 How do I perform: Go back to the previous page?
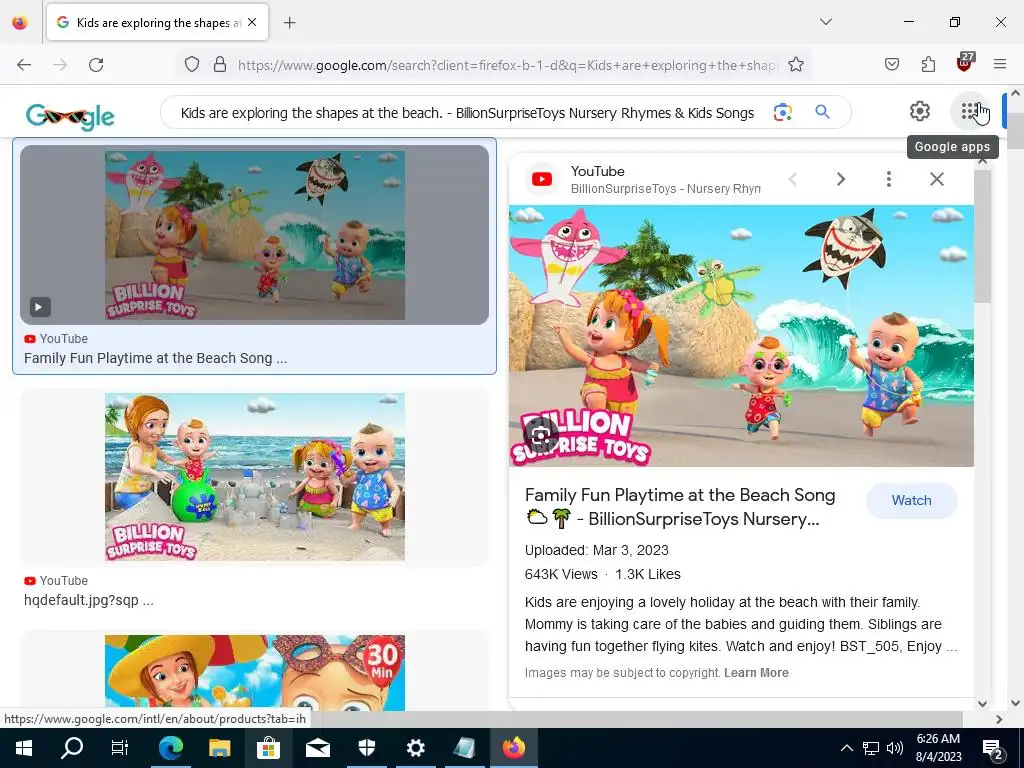click(x=24, y=65)
